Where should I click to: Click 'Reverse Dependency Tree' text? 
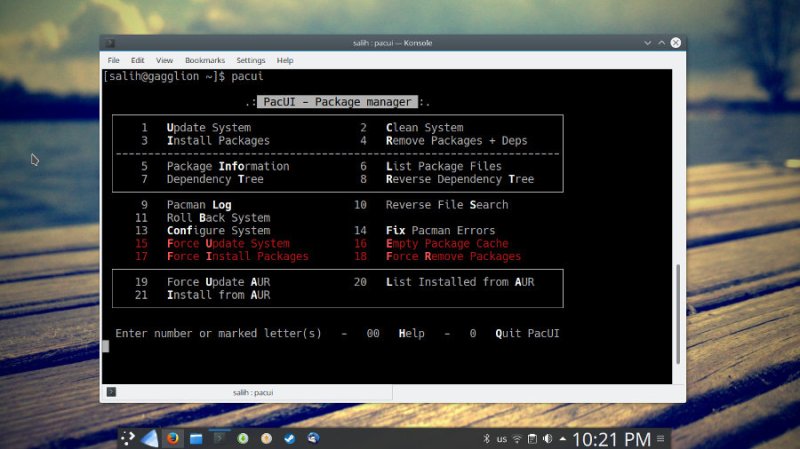(460, 180)
